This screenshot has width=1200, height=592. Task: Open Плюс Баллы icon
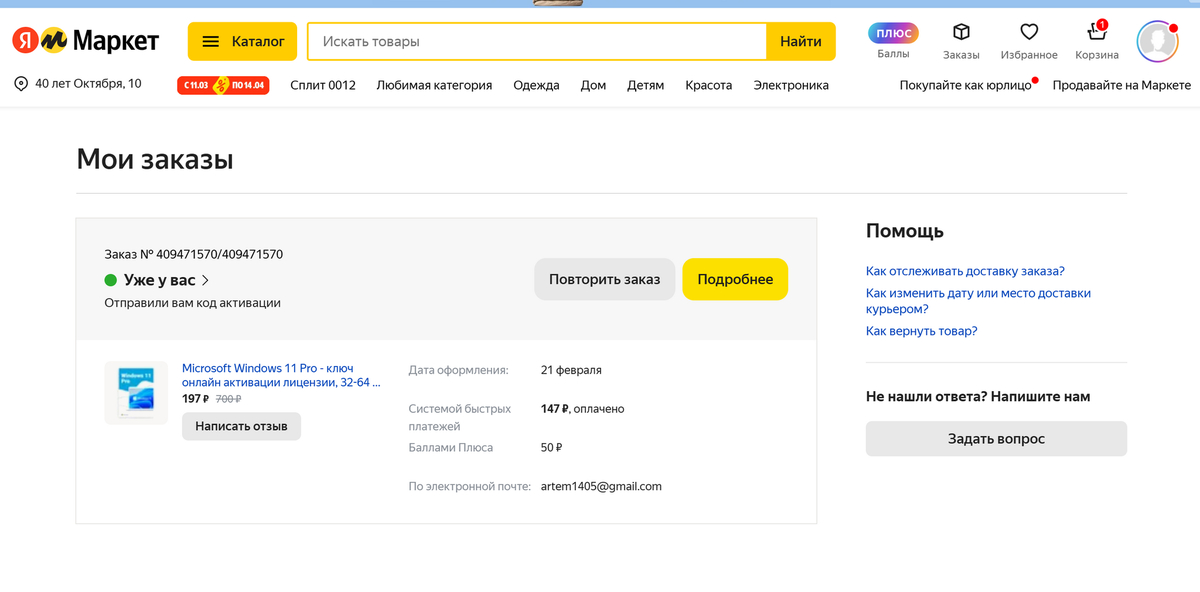894,41
